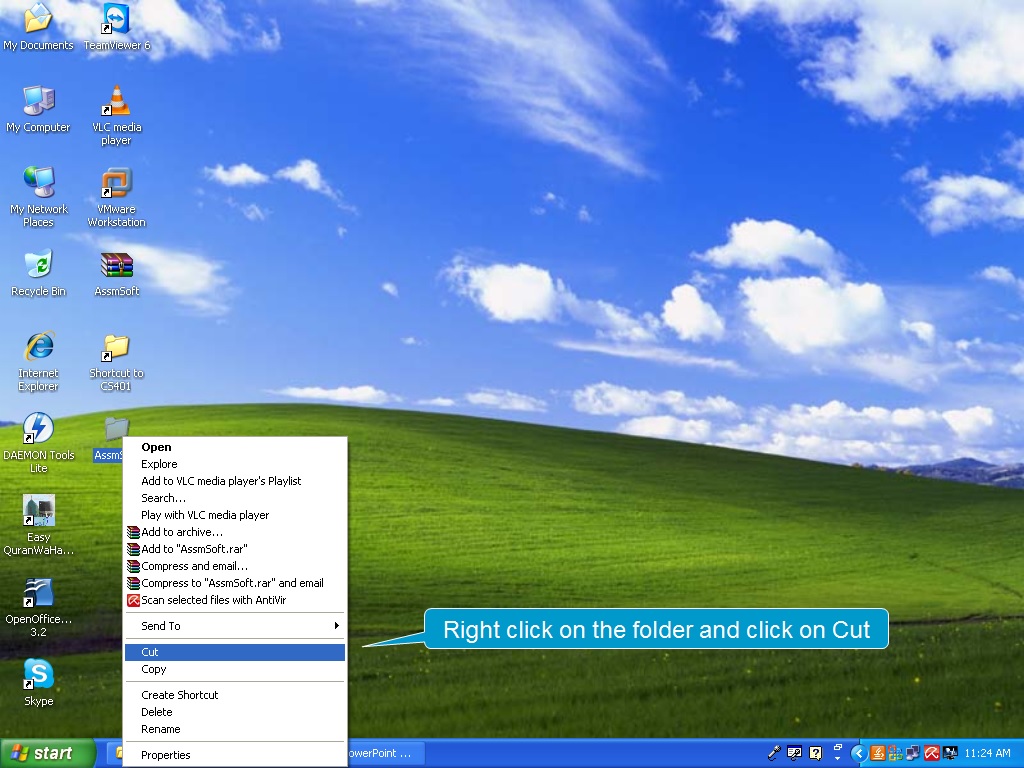The width and height of the screenshot is (1024, 768).
Task: Select Play with VLC media player
Action: tap(234, 515)
